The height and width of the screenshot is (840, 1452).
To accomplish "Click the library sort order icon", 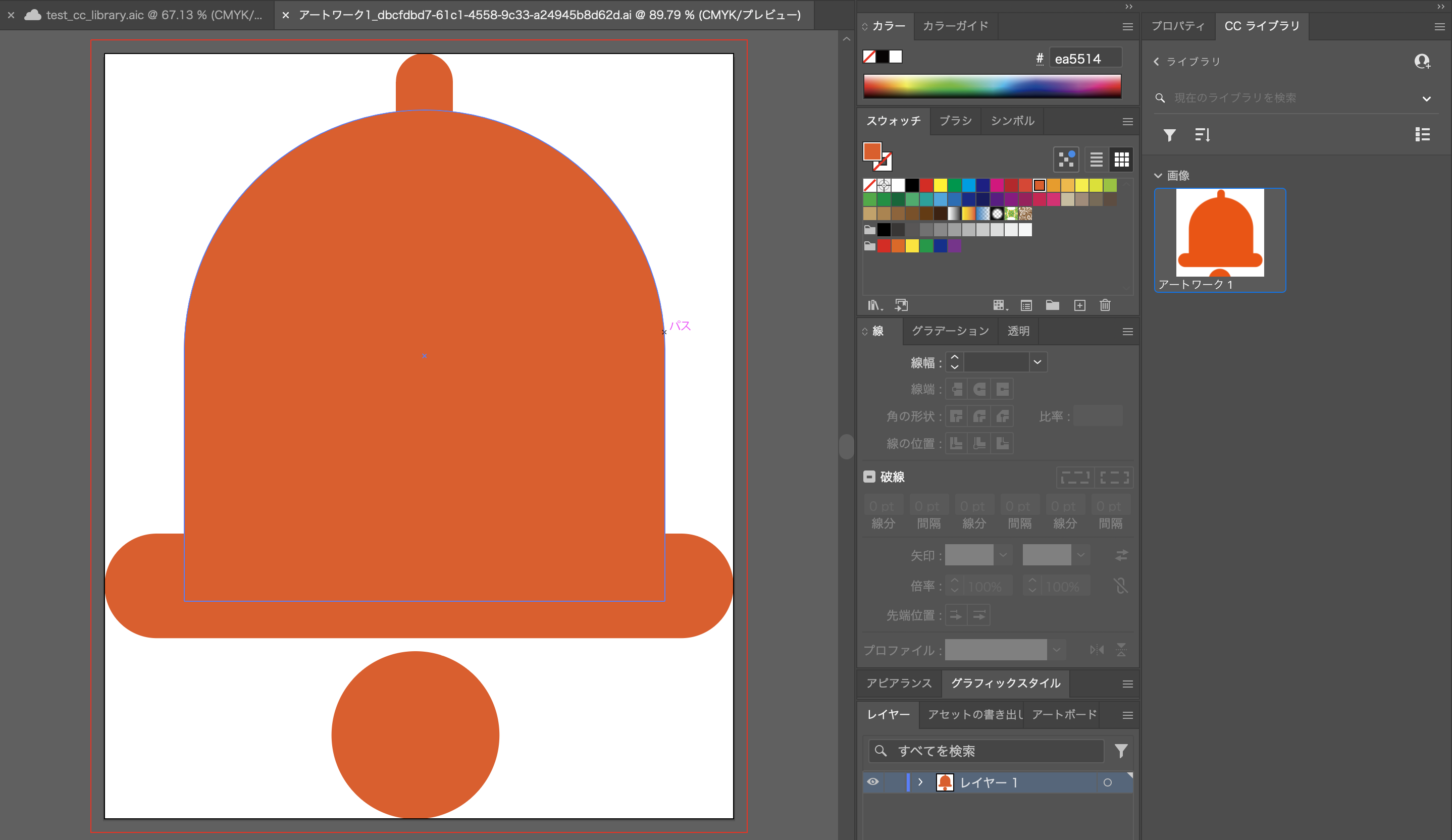I will (x=1202, y=135).
